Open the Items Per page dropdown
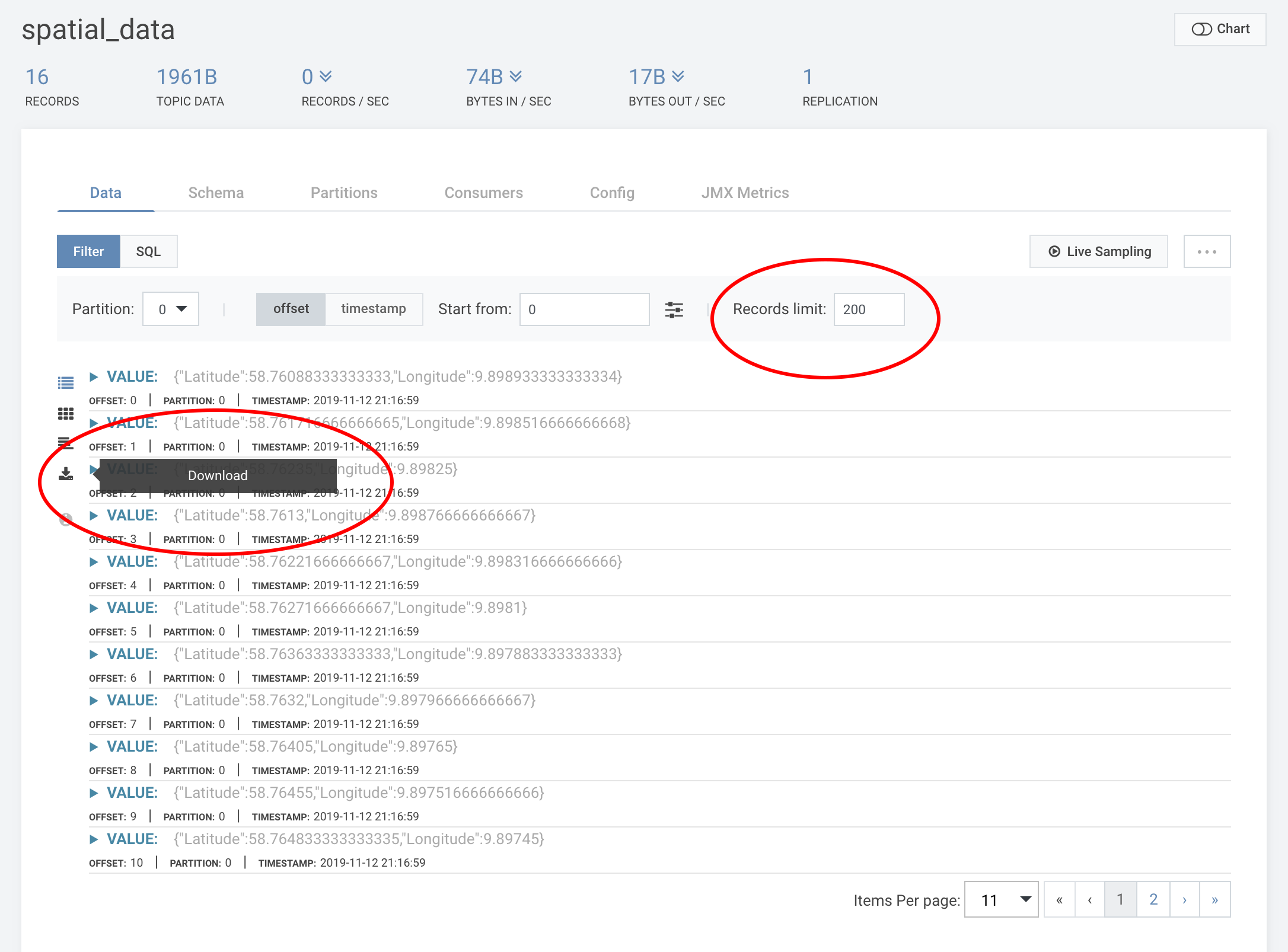This screenshot has height=952, width=1288. pos(1002,900)
